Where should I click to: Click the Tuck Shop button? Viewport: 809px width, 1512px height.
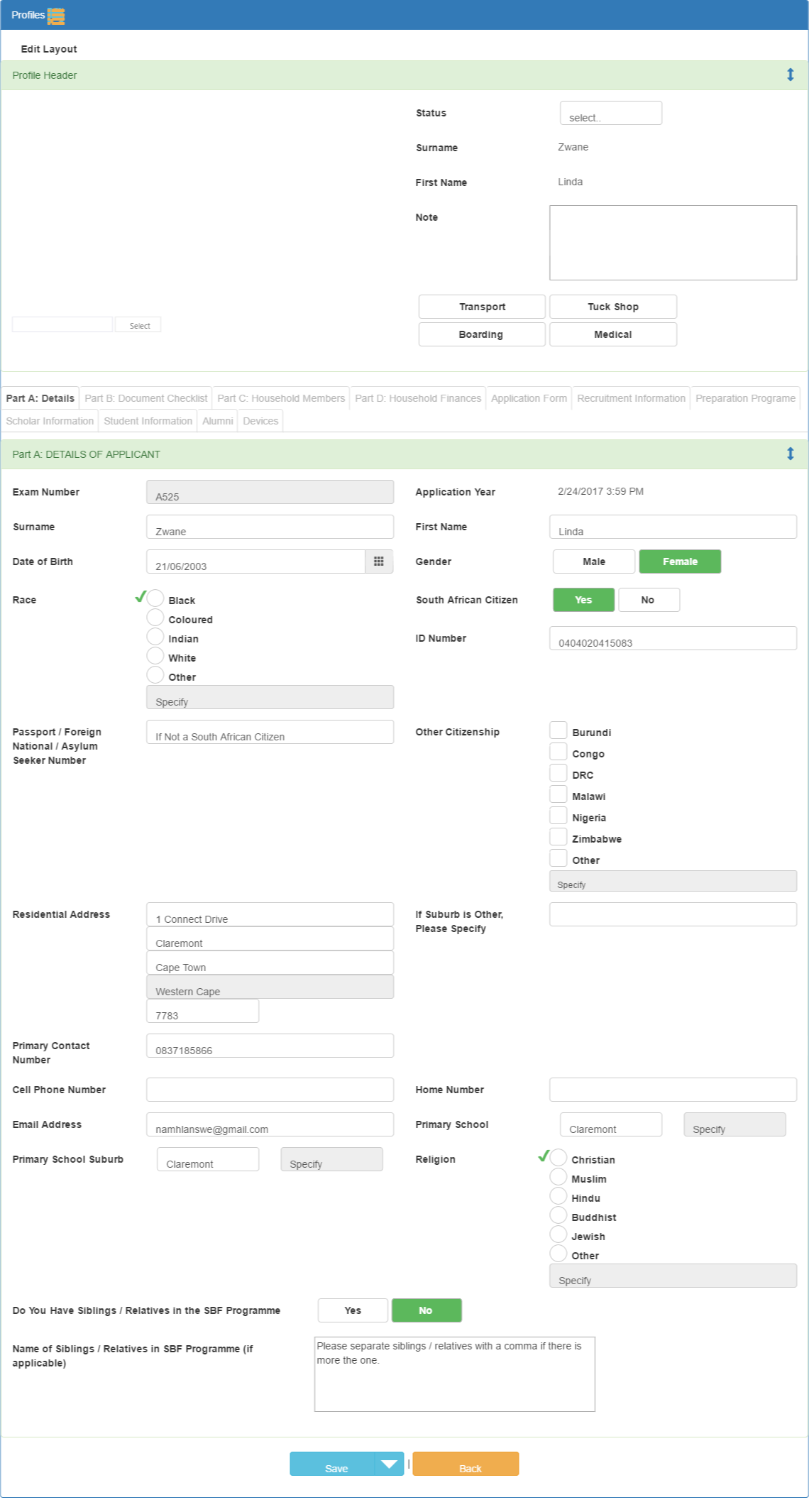click(613, 307)
